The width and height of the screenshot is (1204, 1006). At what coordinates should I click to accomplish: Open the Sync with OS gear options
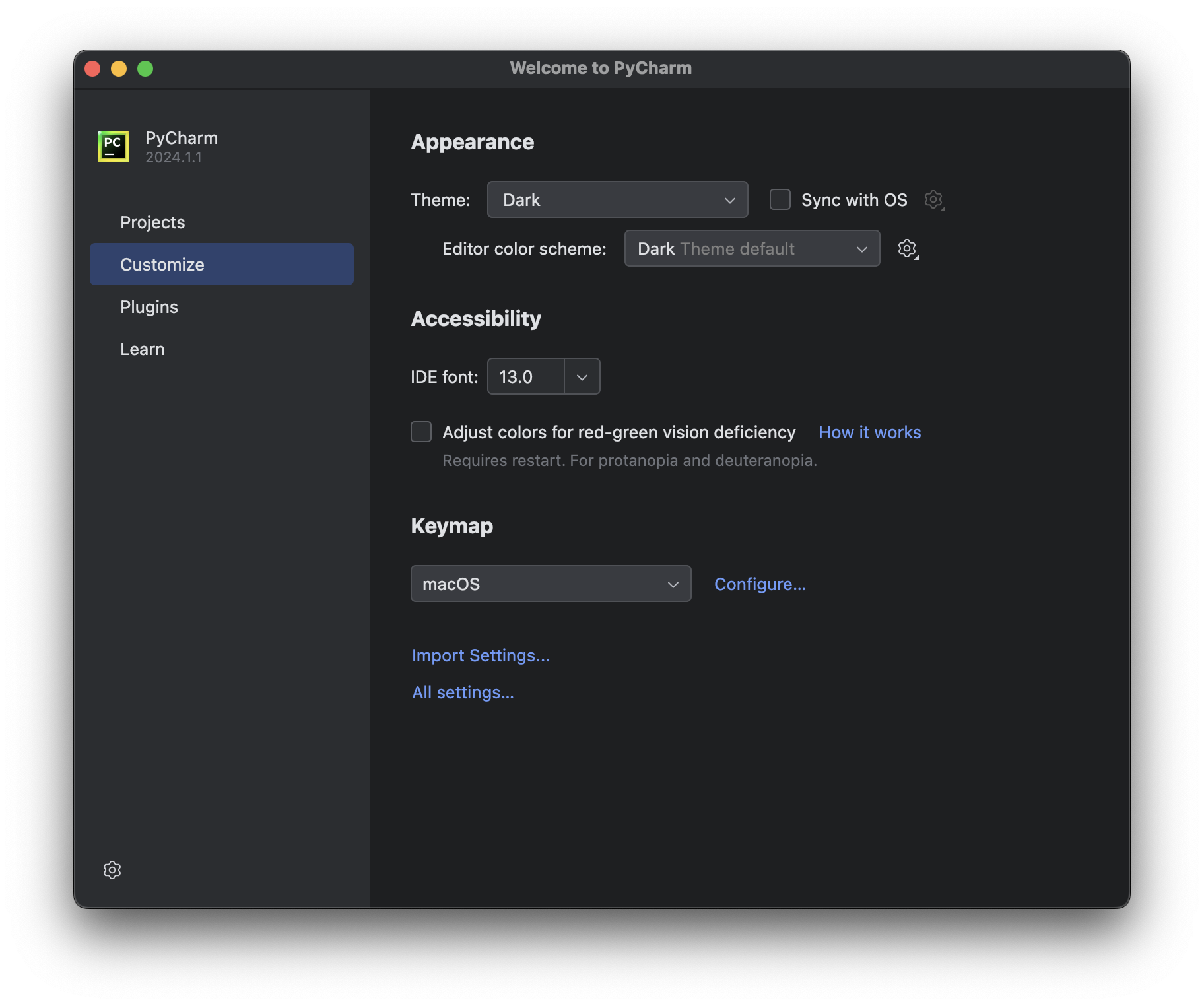934,200
